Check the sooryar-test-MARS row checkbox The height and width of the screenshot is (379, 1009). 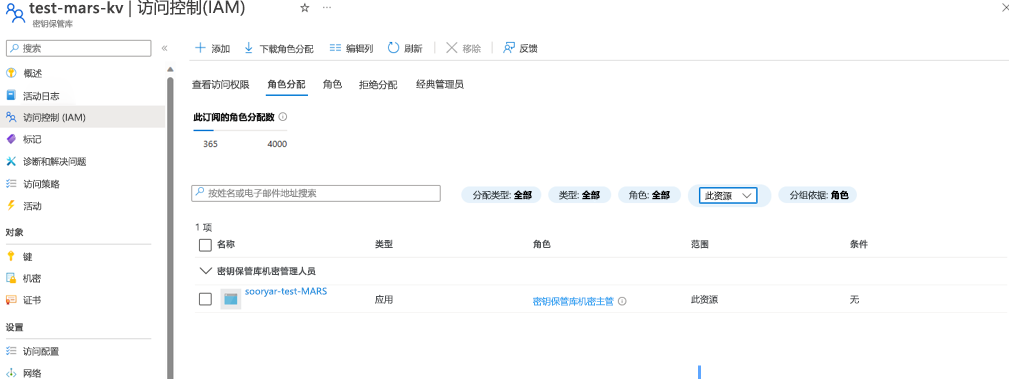point(205,299)
